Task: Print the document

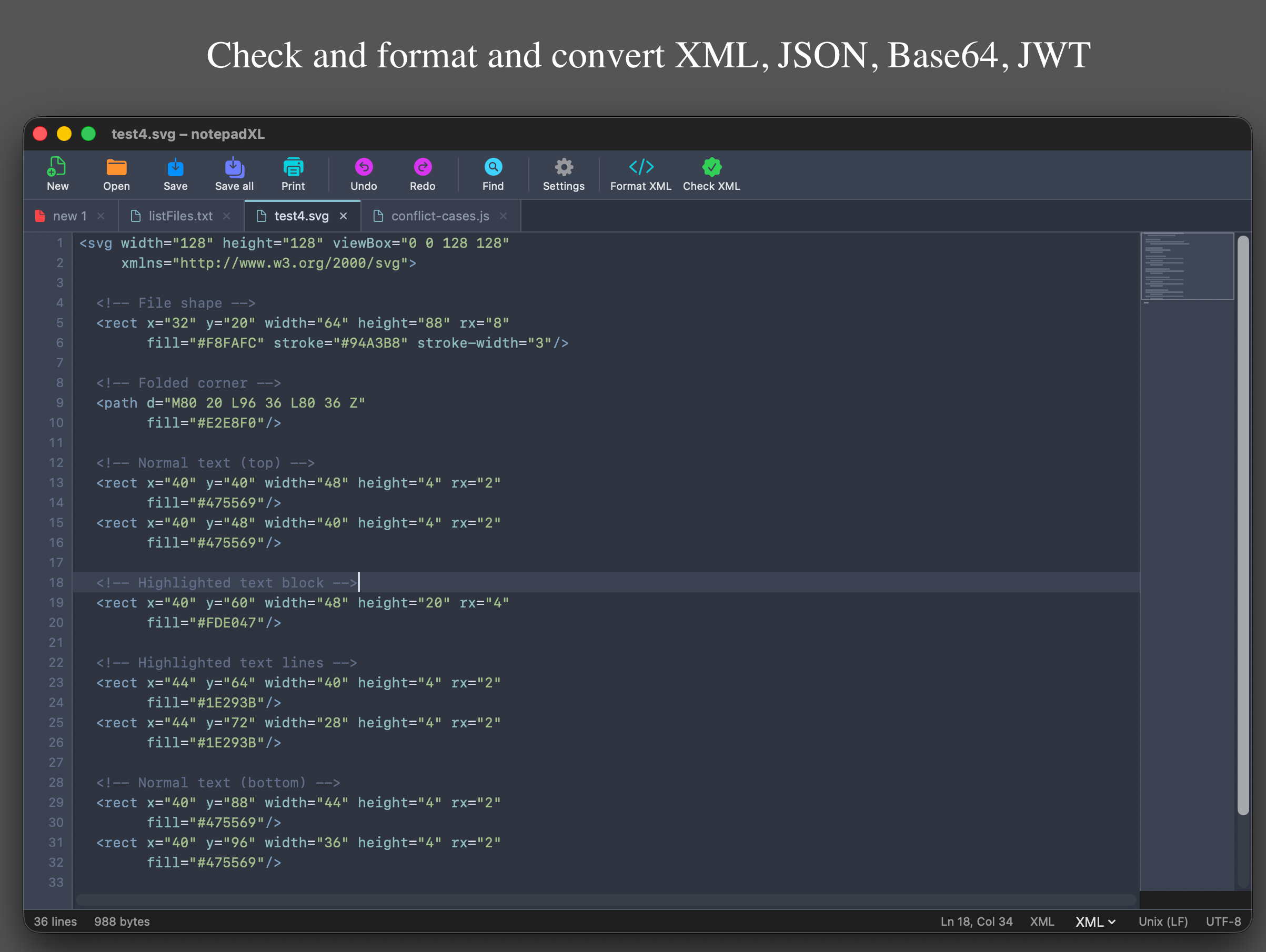Action: coord(293,174)
